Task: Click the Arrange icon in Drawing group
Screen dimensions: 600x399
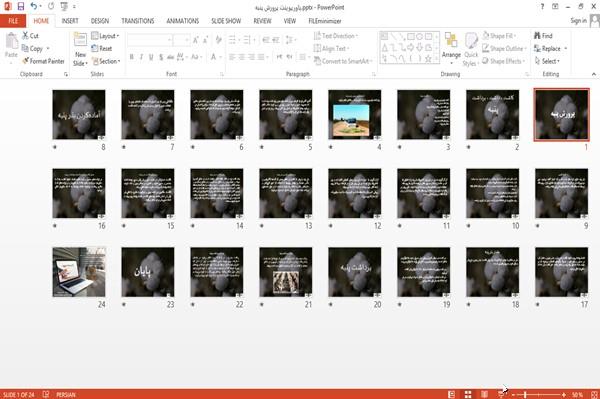Action: point(451,41)
